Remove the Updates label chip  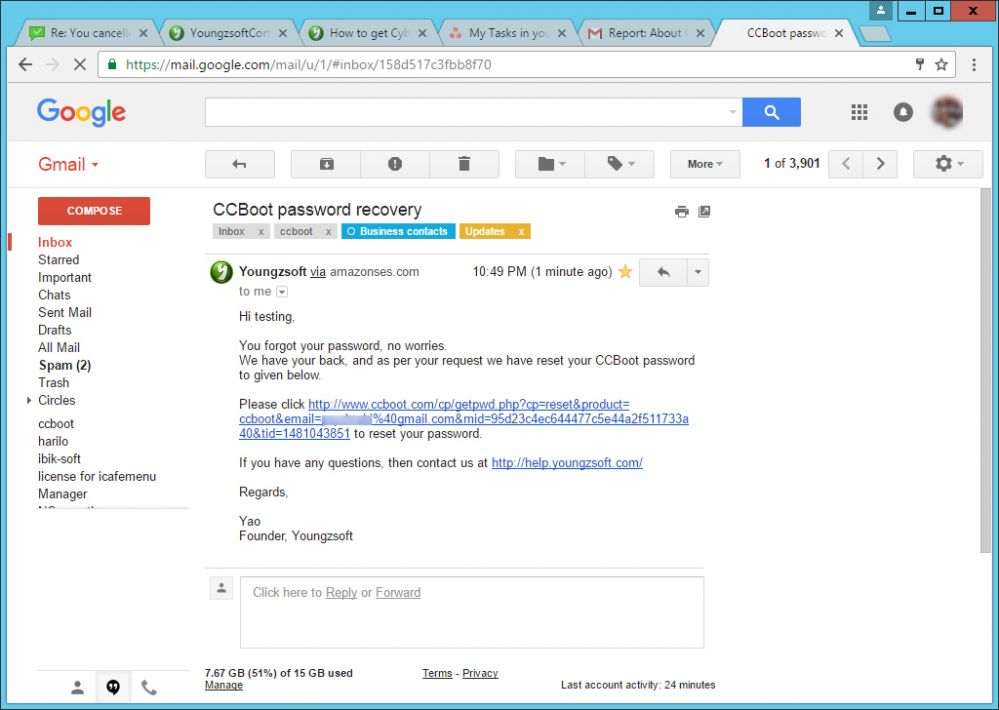point(521,232)
